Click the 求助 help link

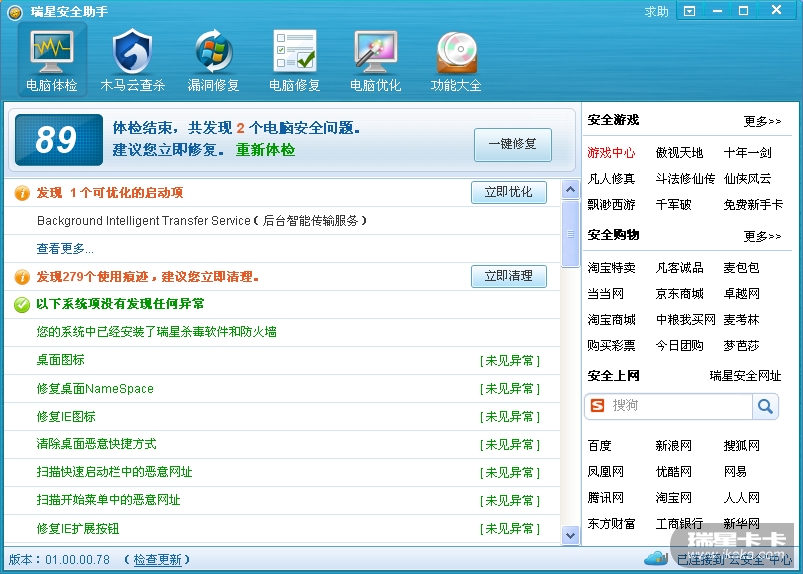(x=656, y=11)
